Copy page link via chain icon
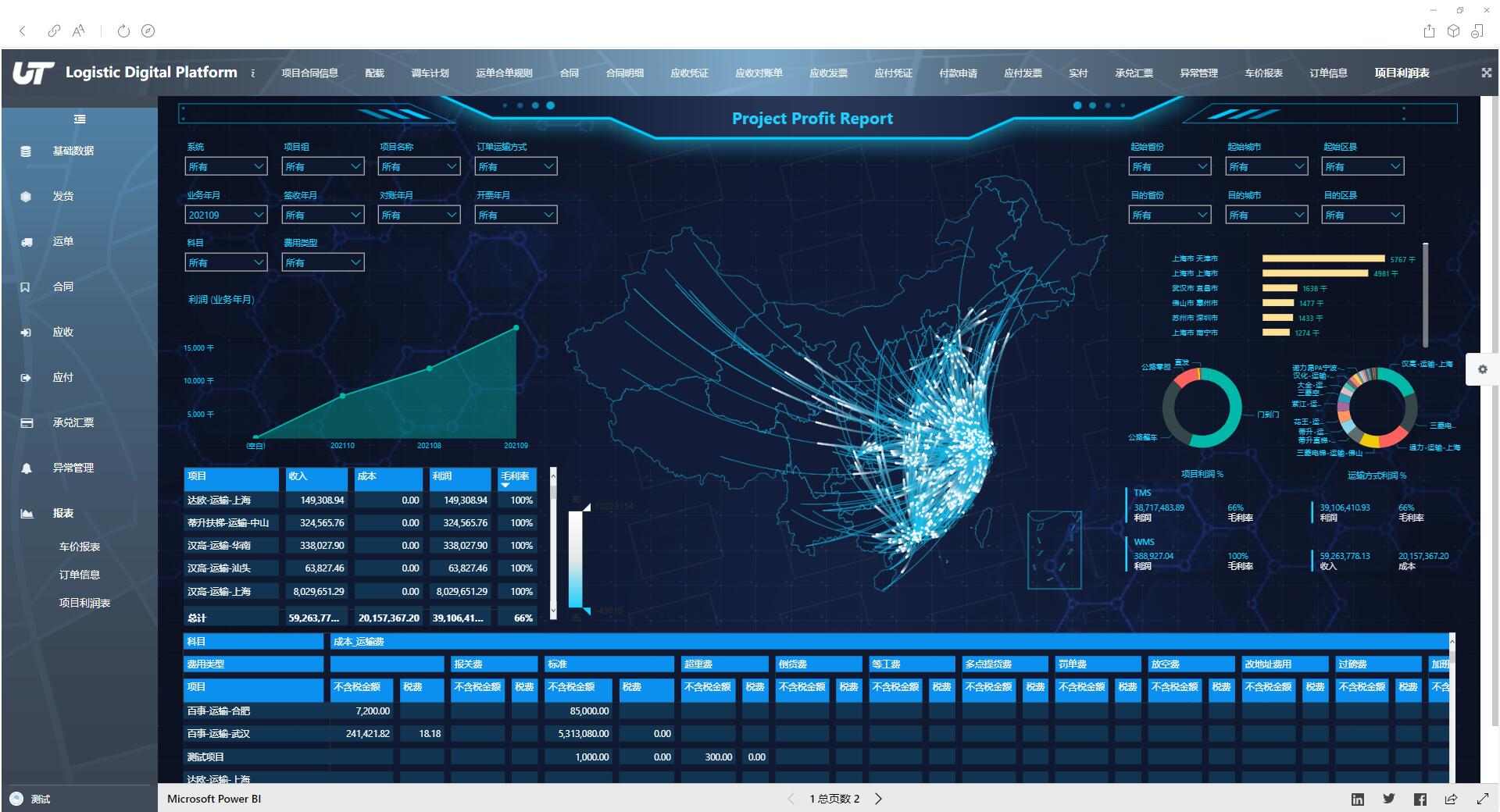Viewport: 1500px width, 812px height. [54, 31]
